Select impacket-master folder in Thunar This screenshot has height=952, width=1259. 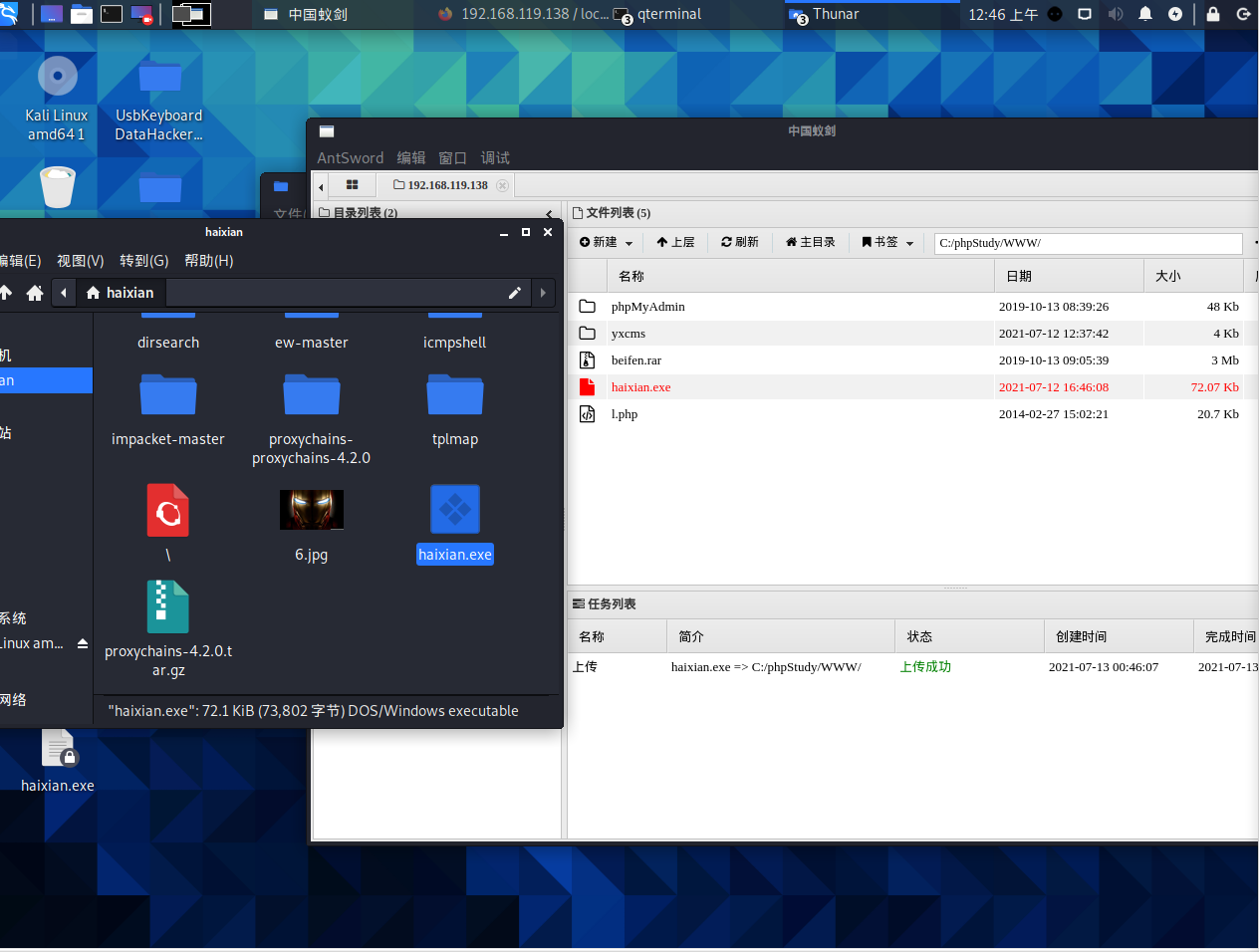tap(168, 410)
